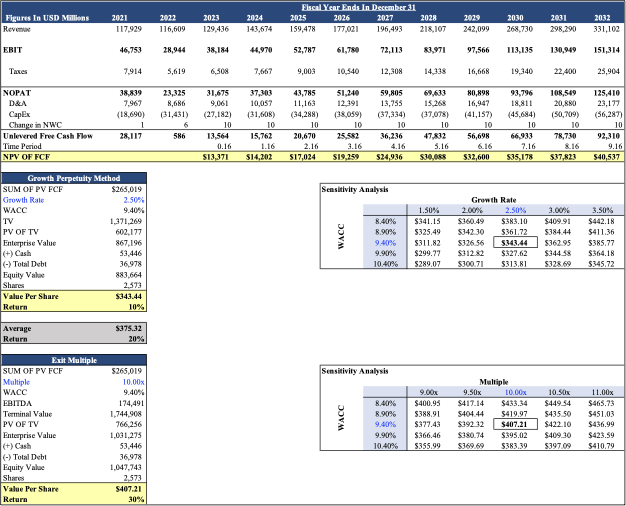Select the 2026 year column header

click(x=341, y=18)
